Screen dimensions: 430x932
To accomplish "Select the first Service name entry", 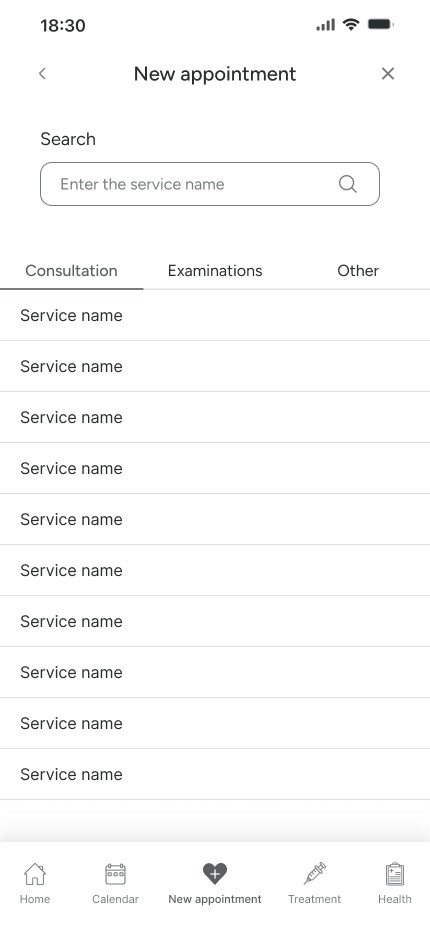I will (215, 316).
